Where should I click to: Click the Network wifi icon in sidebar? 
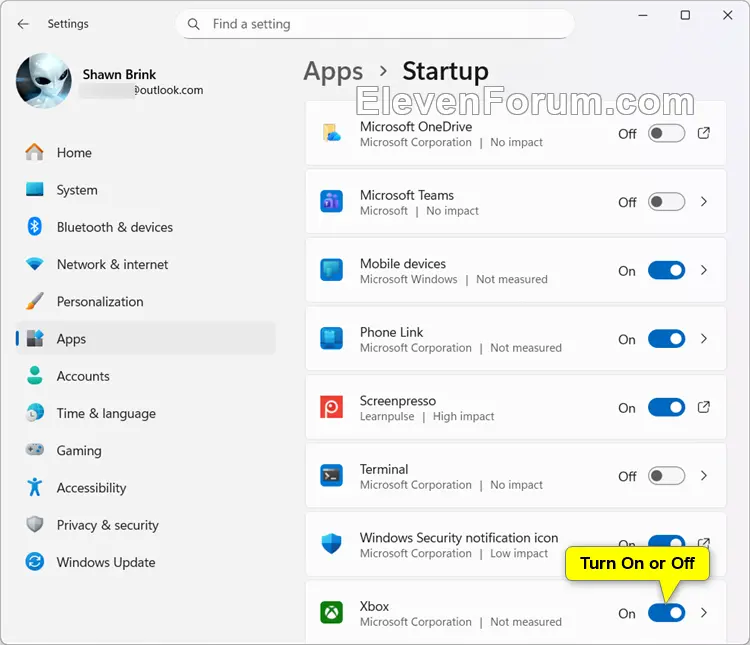click(34, 264)
